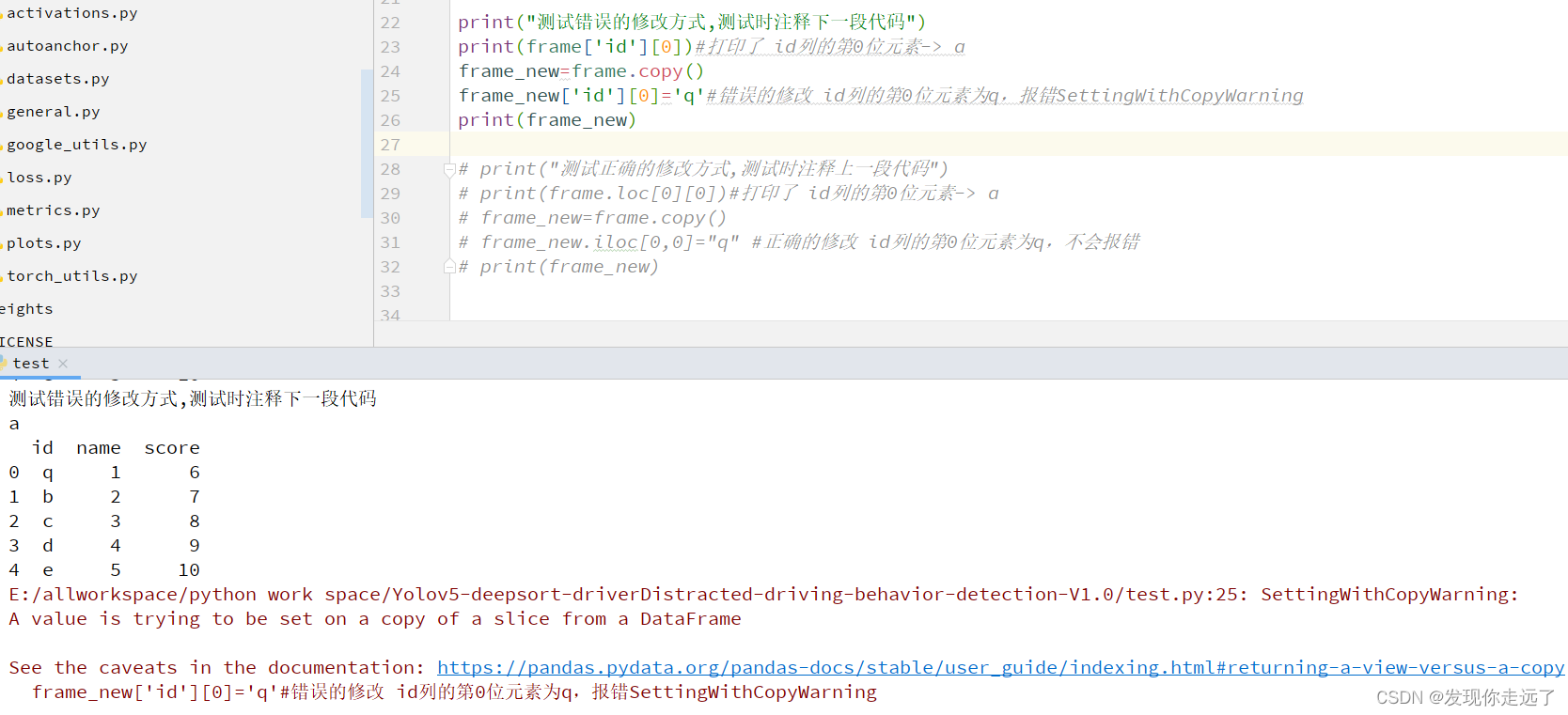
Task: Open the pandas documentation link
Action: point(1000,668)
